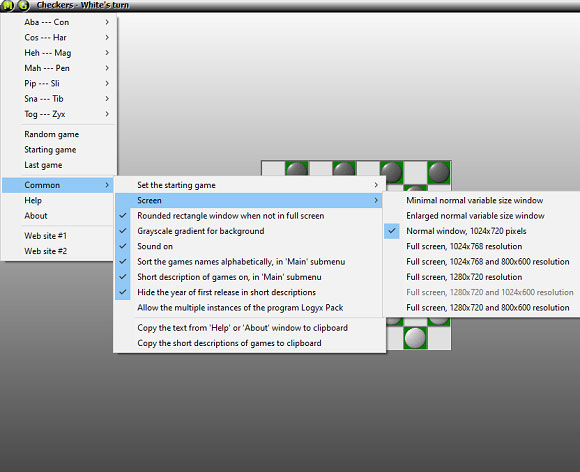580x472 pixels.
Task: Click the green M icon in title bar
Action: click(x=7, y=5)
